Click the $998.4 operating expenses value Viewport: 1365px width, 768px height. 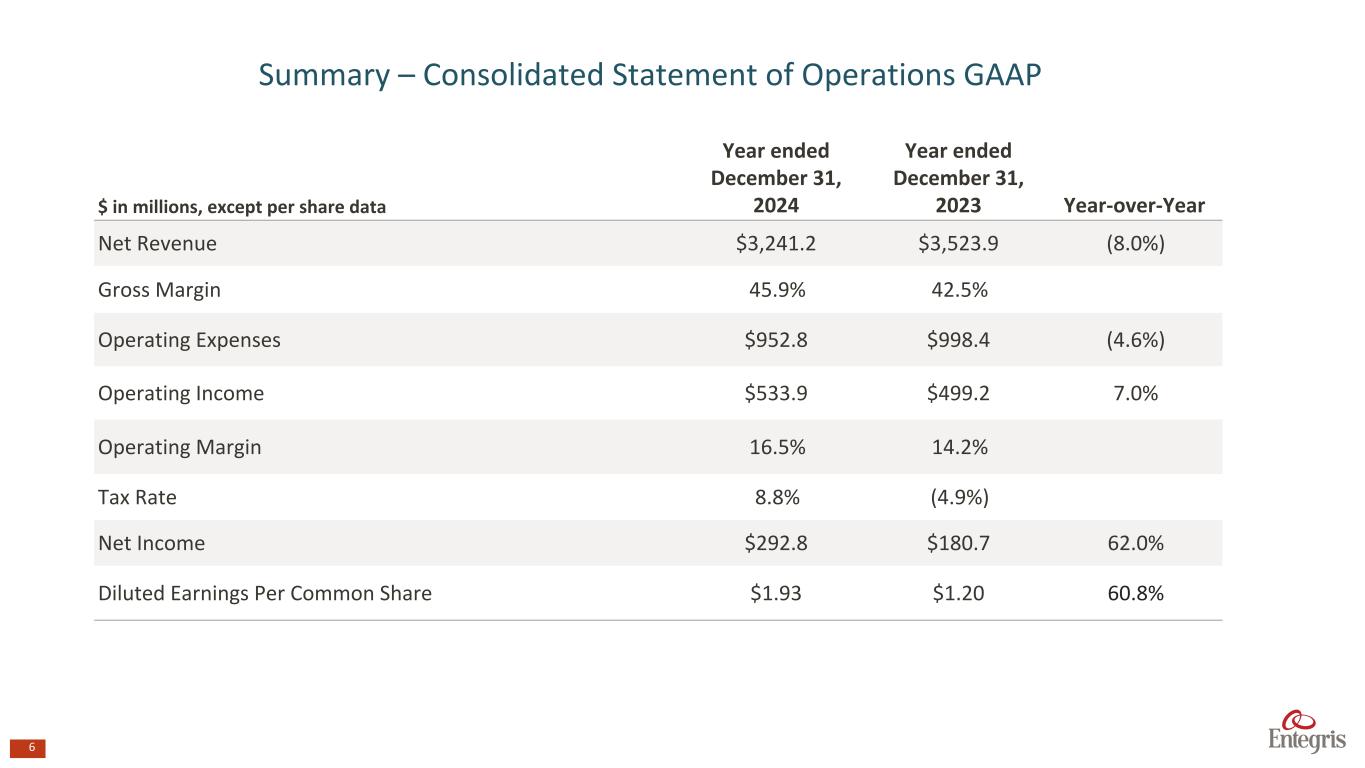(x=958, y=339)
